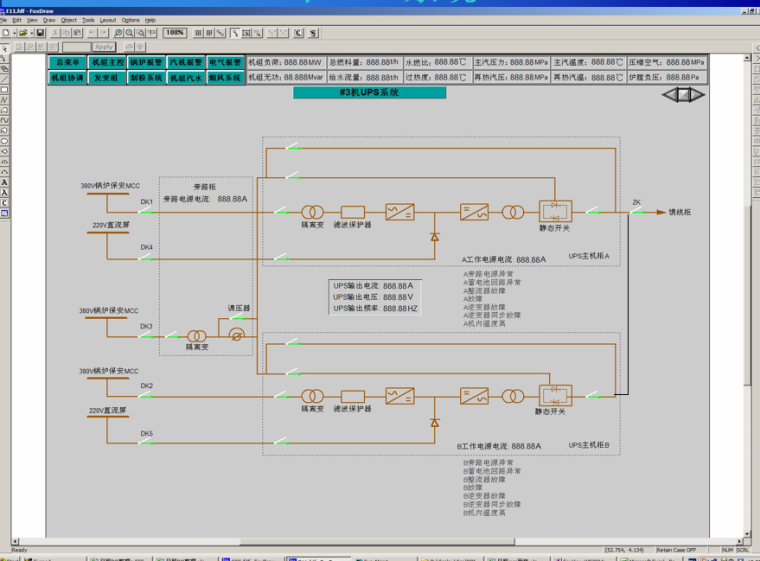Toggle the ZK output switch
The height and width of the screenshot is (561, 760).
coord(636,211)
